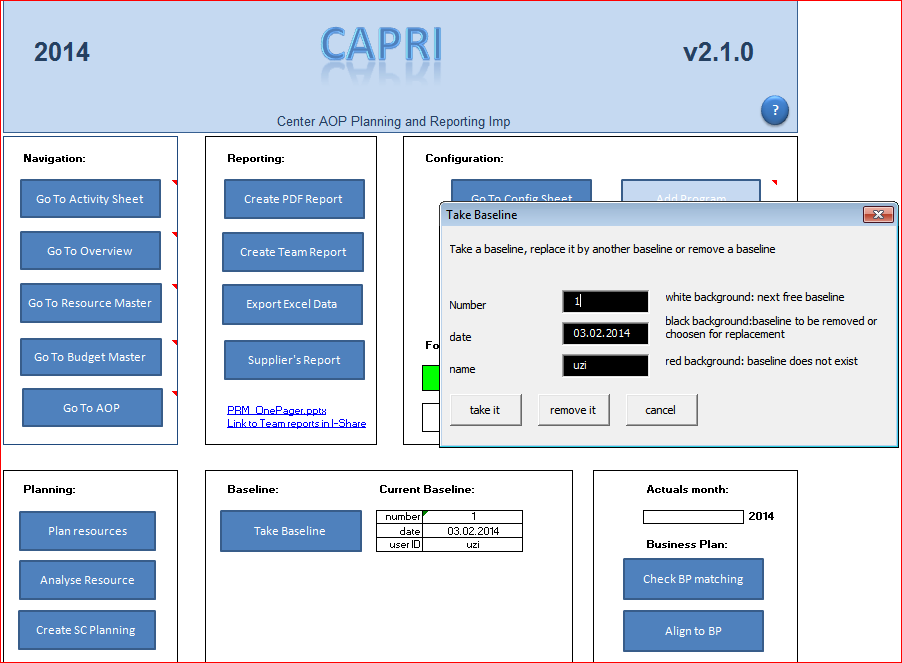Select the user ID cell showing uzi
Image resolution: width=902 pixels, height=663 pixels.
tap(473, 545)
